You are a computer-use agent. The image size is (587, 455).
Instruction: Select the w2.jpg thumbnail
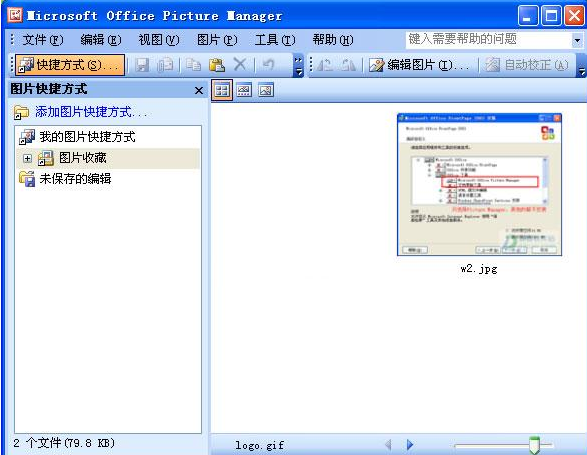click(479, 185)
